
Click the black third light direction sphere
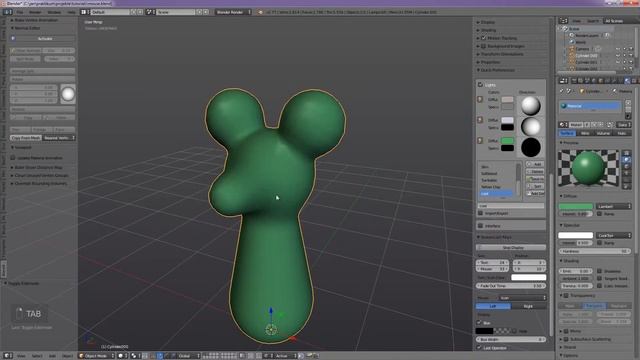pyautogui.click(x=531, y=147)
